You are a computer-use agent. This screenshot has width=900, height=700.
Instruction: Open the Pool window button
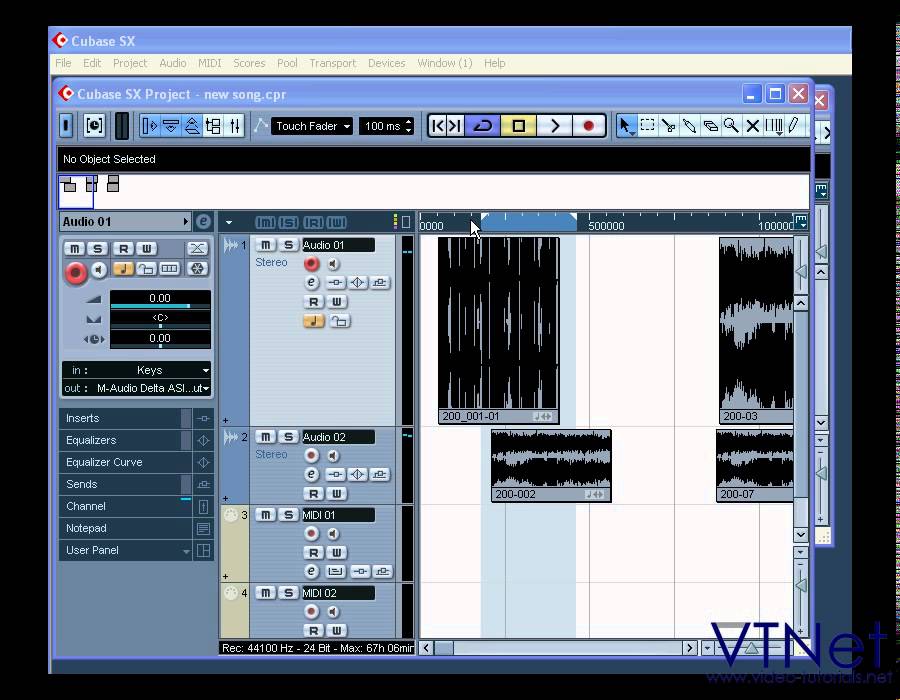tap(213, 126)
